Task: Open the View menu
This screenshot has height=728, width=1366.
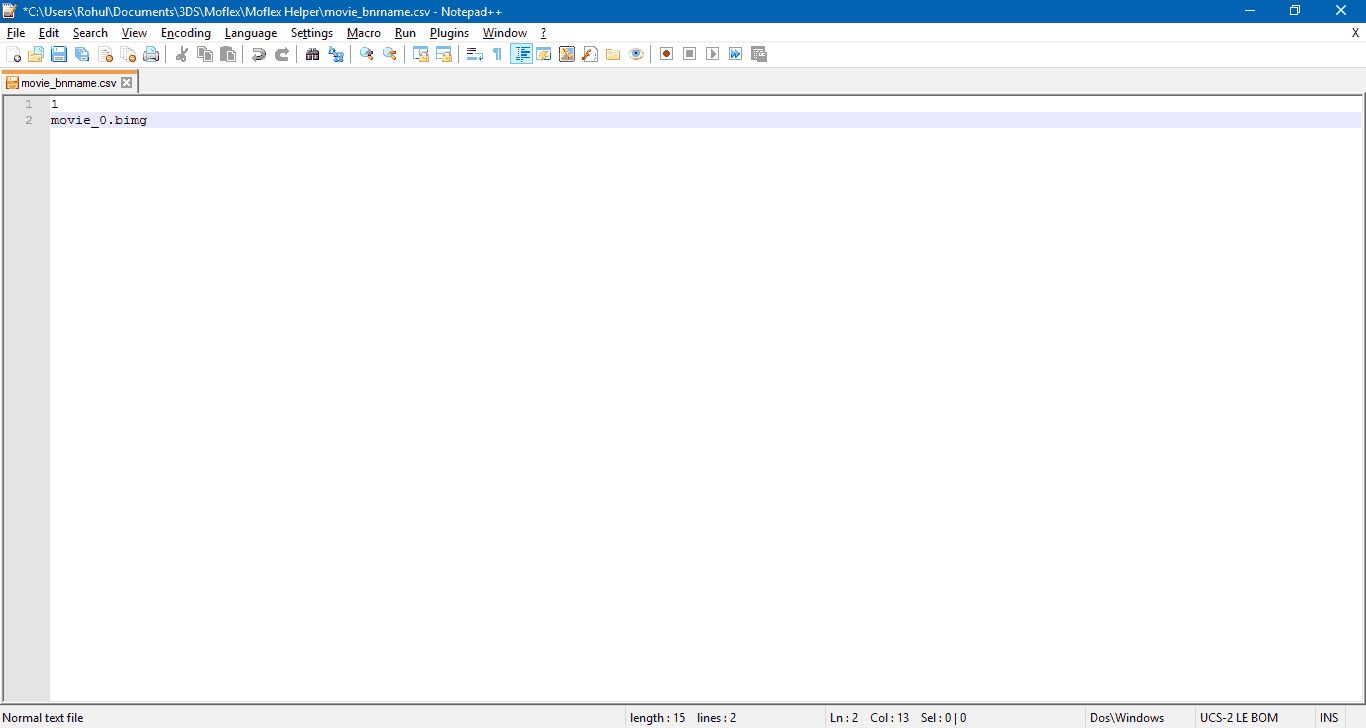Action: pos(134,33)
